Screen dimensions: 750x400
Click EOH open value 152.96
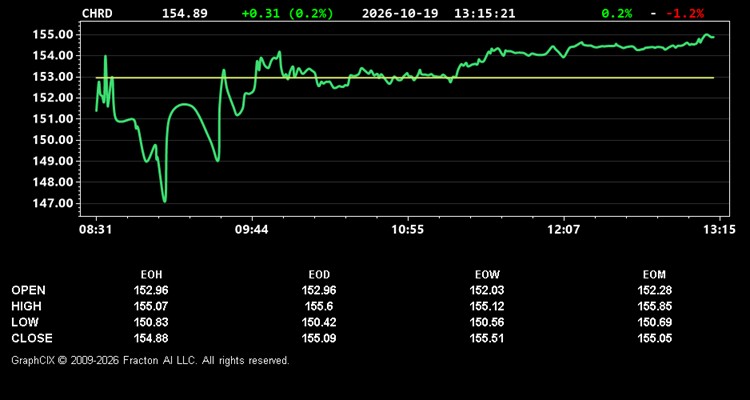point(151,290)
